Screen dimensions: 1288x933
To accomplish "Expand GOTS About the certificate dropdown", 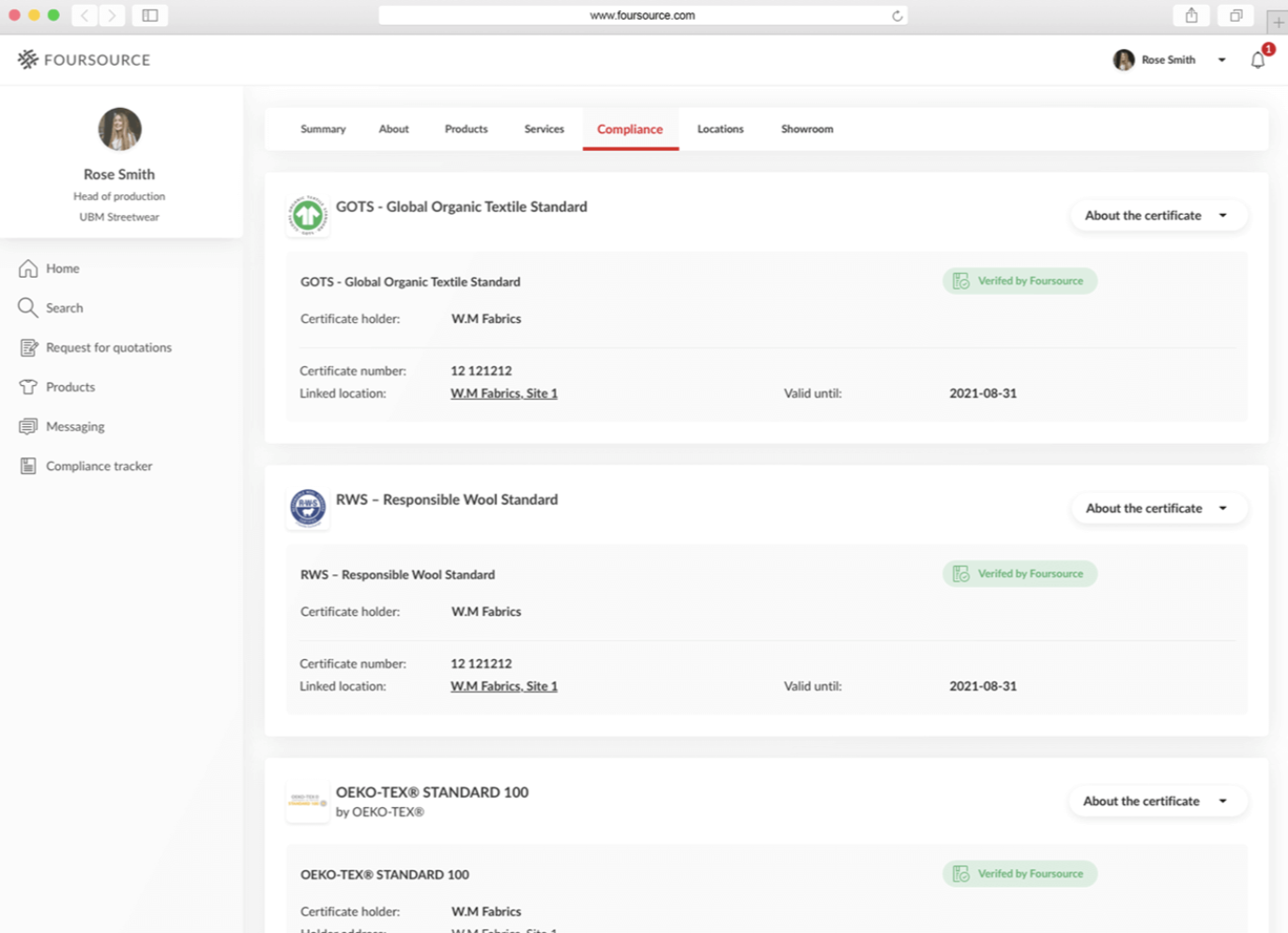I will pyautogui.click(x=1157, y=216).
